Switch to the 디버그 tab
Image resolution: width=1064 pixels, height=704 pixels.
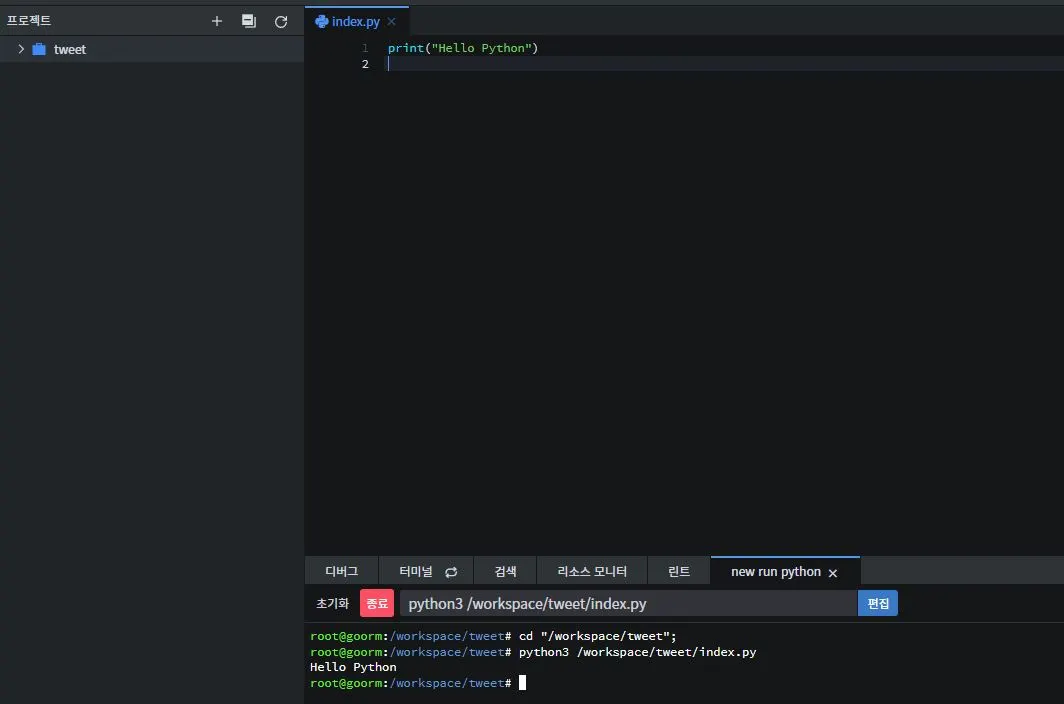[x=341, y=571]
